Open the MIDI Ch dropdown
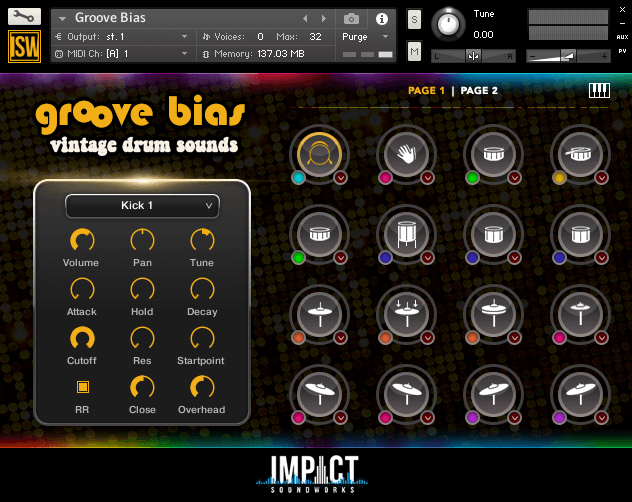This screenshot has height=502, width=632. click(x=121, y=54)
